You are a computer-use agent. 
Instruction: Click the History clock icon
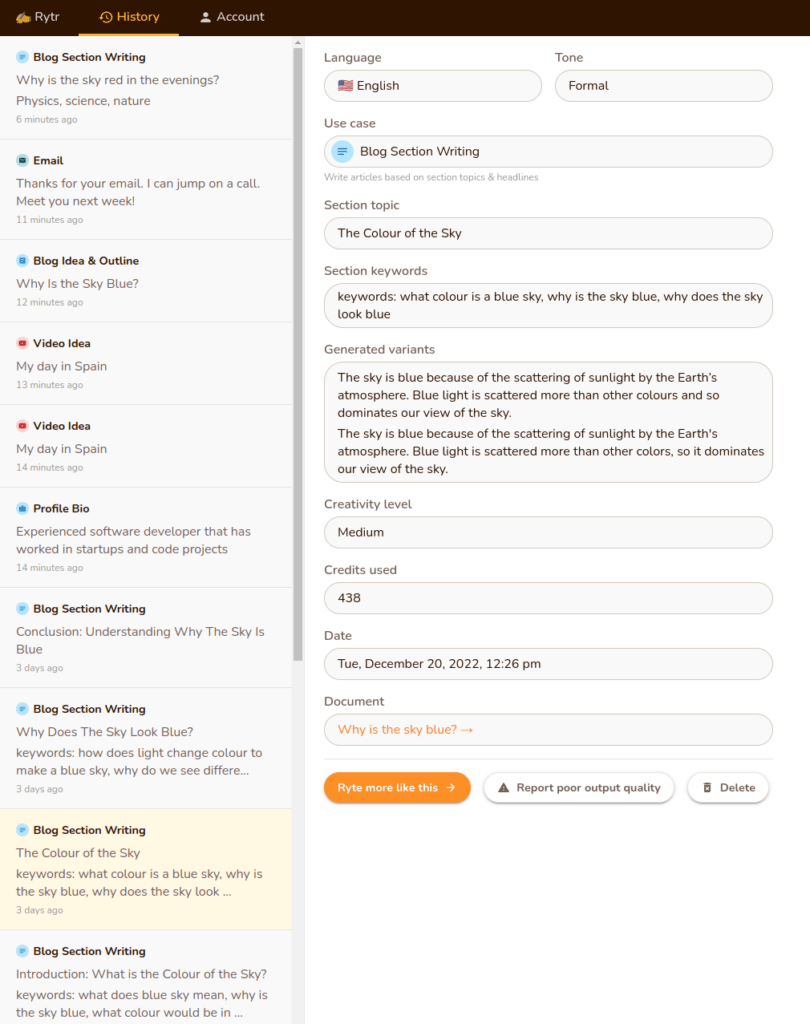(x=105, y=17)
